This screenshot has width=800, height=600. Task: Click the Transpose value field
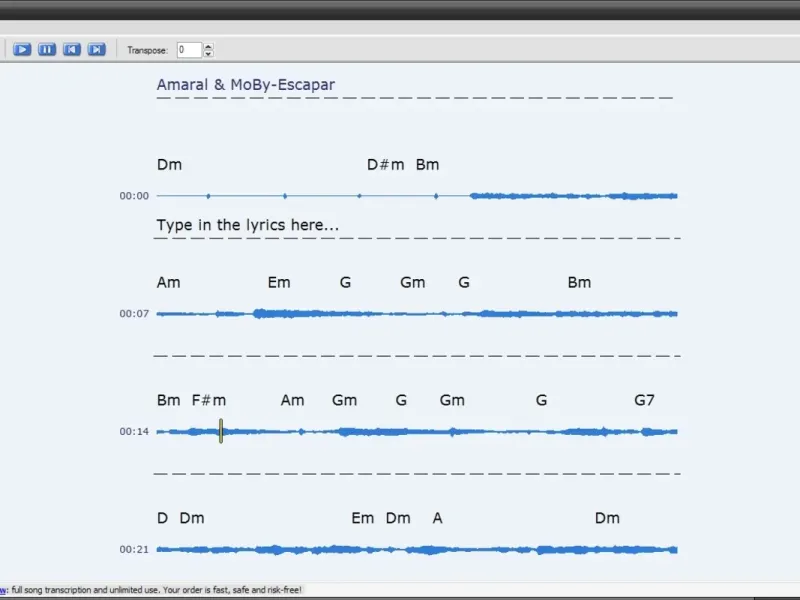[189, 50]
